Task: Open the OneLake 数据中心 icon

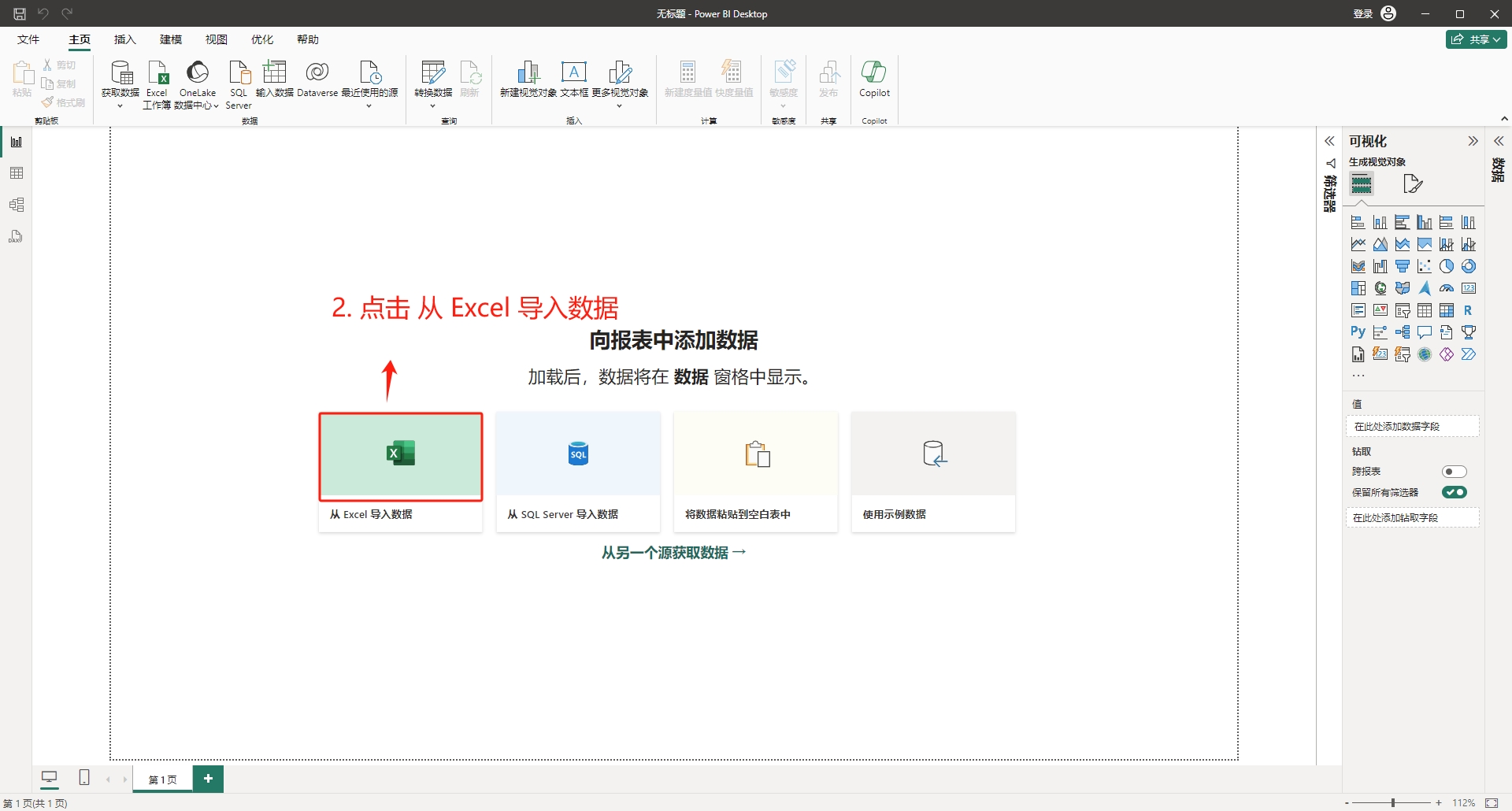Action: (x=197, y=83)
